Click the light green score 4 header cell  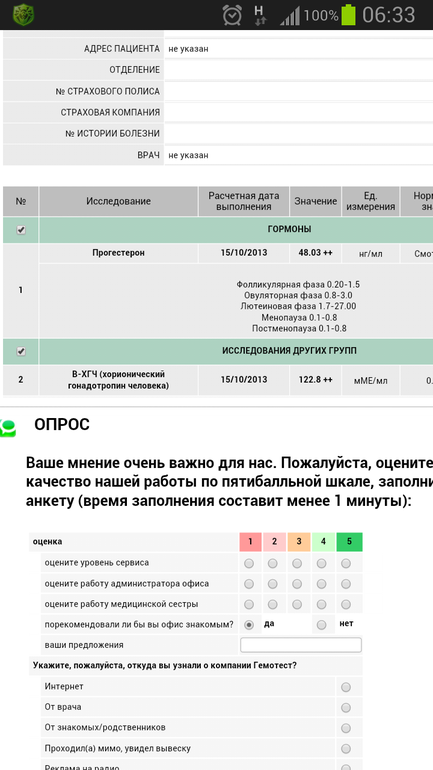[x=324, y=542]
